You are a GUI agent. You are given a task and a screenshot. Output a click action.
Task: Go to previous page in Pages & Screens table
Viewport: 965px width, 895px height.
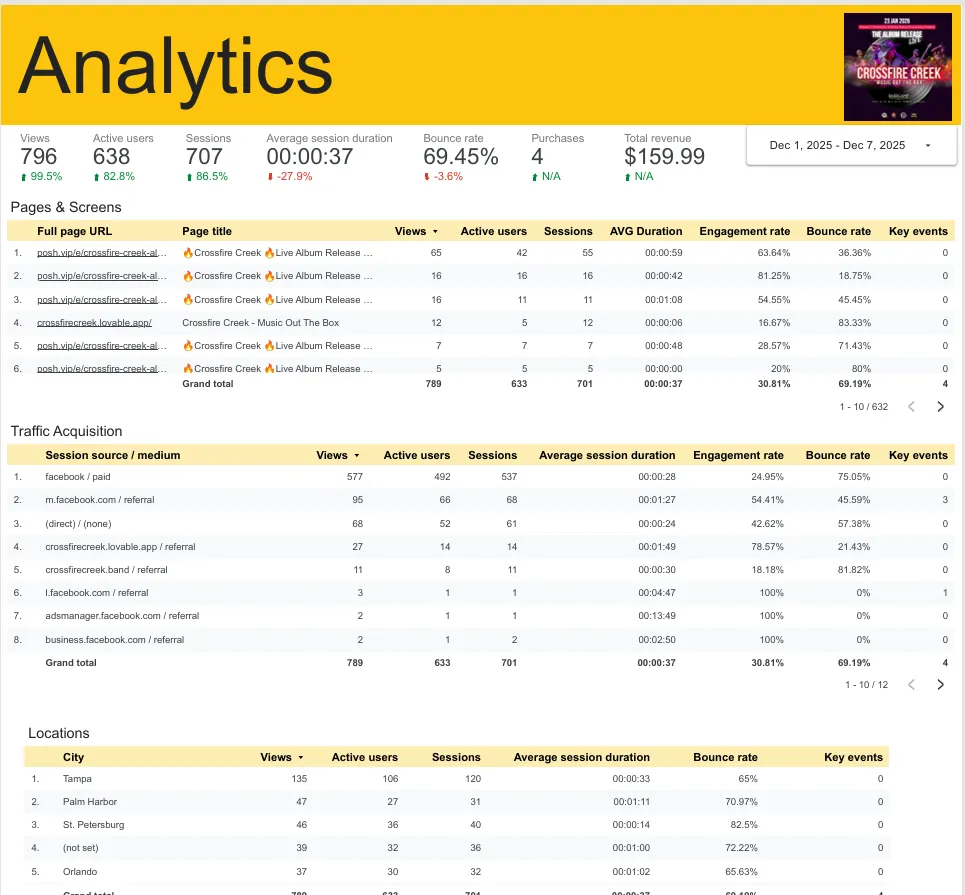coord(911,406)
